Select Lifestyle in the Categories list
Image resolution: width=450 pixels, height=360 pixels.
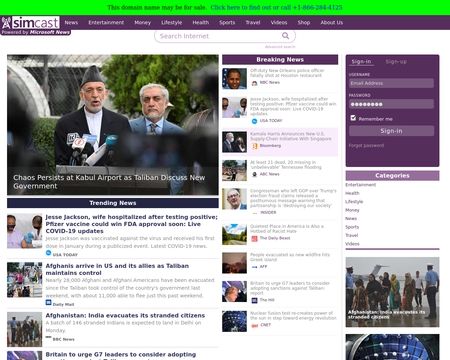tap(354, 202)
